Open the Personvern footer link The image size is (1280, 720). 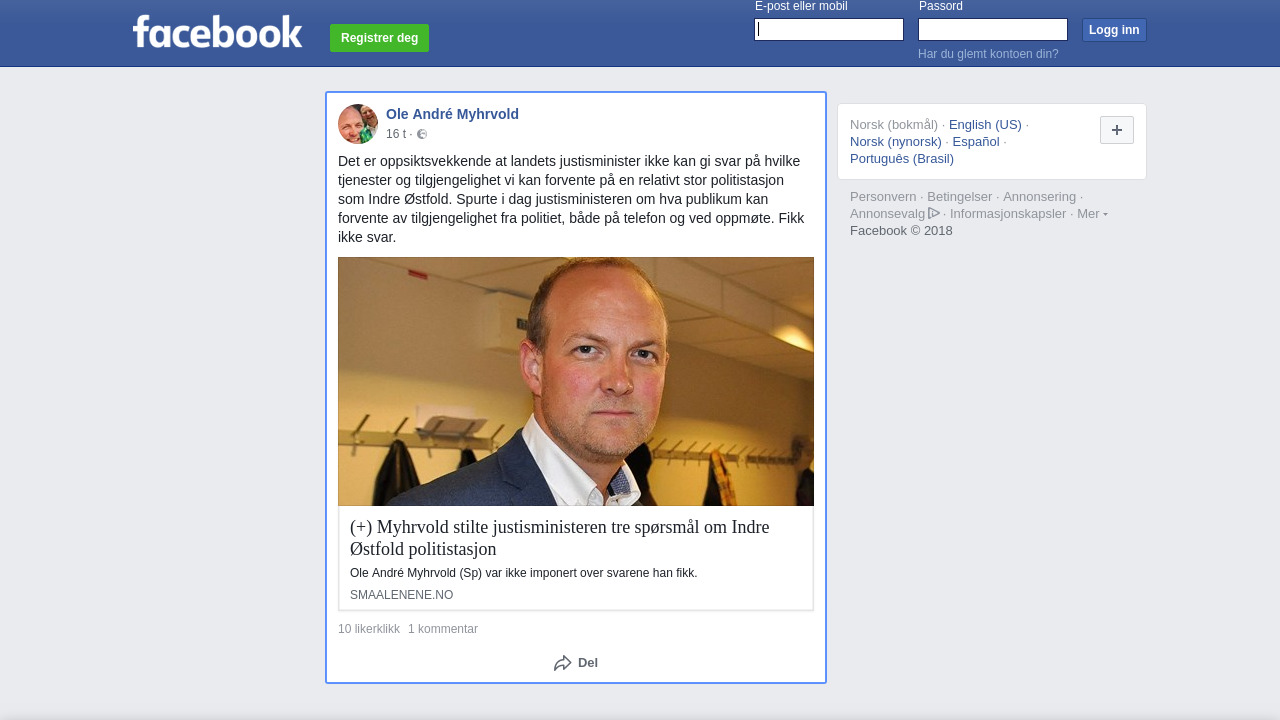[x=883, y=197]
